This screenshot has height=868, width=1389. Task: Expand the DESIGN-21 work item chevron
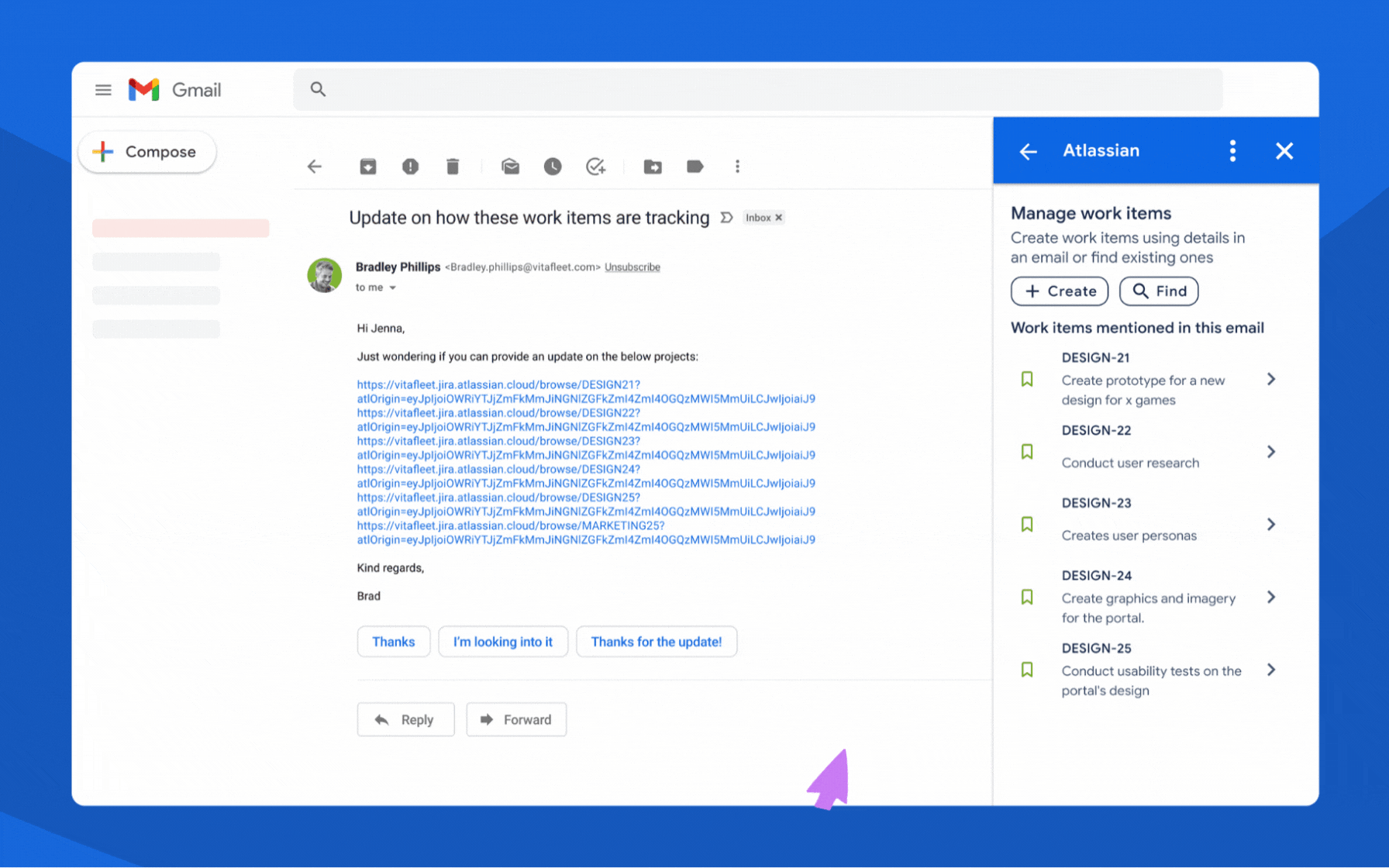pyautogui.click(x=1271, y=379)
